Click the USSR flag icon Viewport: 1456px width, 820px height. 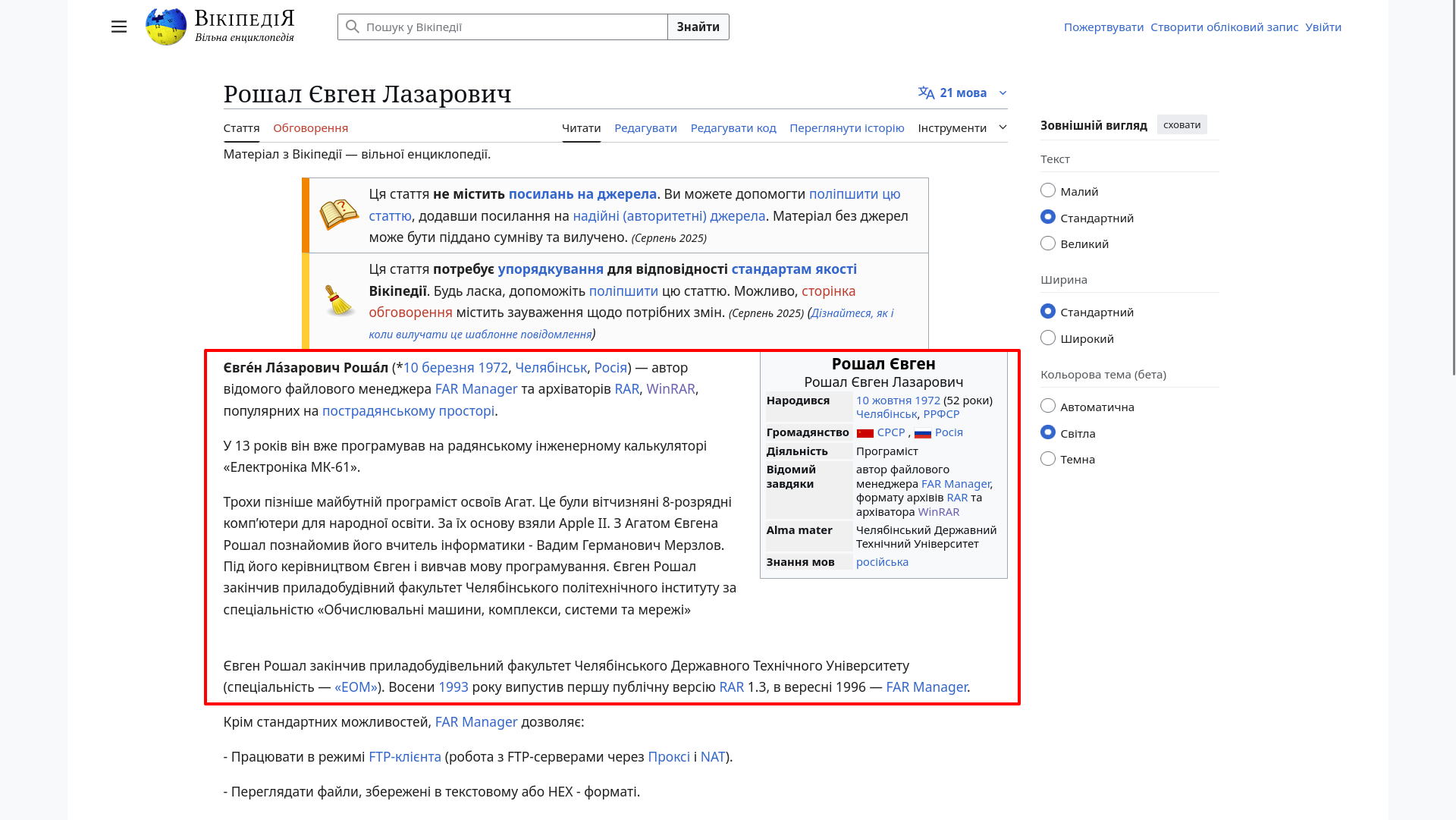865,433
